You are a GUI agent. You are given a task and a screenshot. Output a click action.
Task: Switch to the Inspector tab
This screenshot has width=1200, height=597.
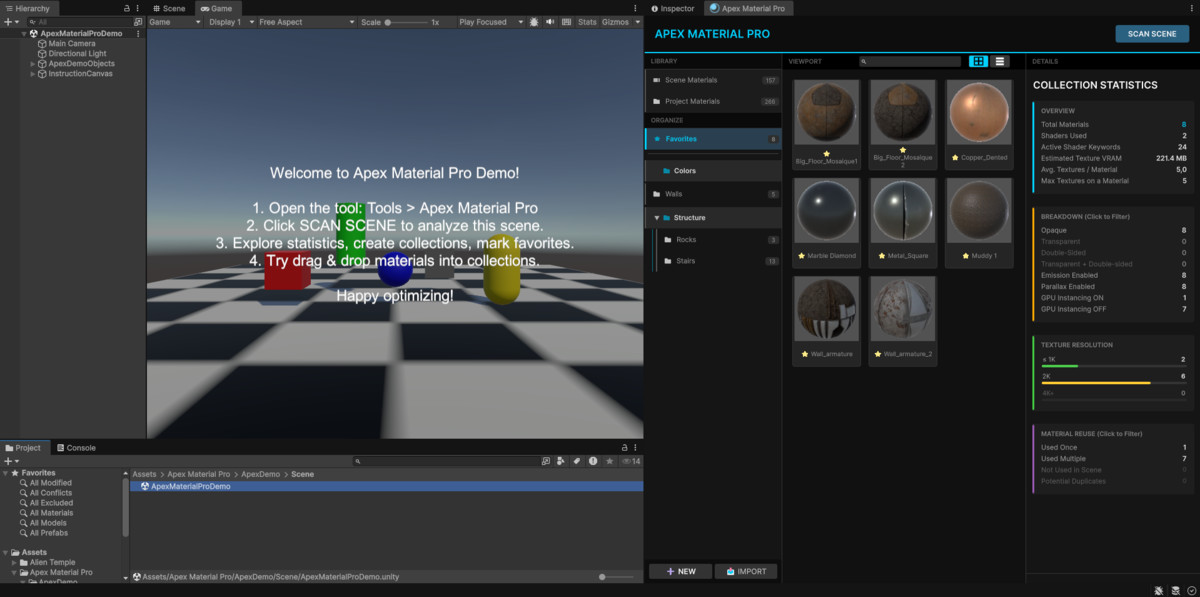[x=673, y=8]
